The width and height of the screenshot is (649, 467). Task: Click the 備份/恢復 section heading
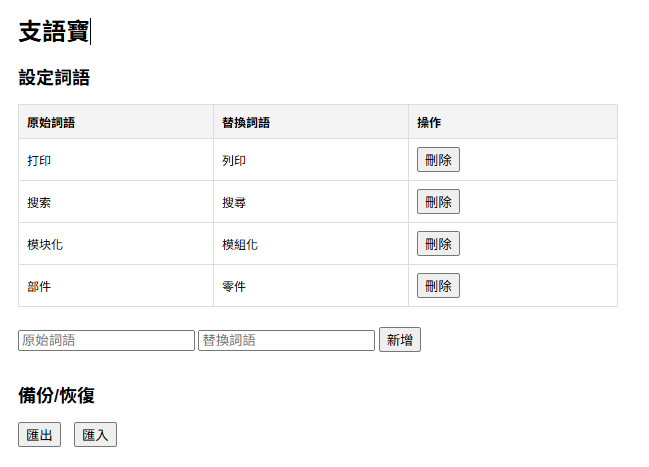pyautogui.click(x=57, y=395)
